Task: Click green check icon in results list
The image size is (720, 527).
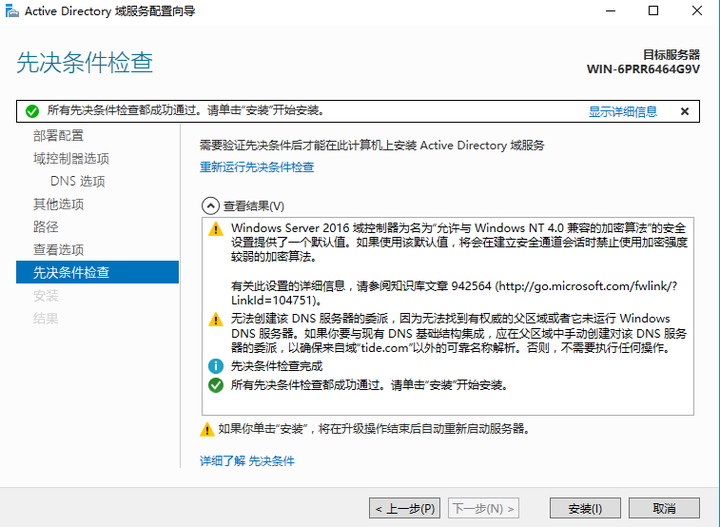Action: click(x=216, y=385)
